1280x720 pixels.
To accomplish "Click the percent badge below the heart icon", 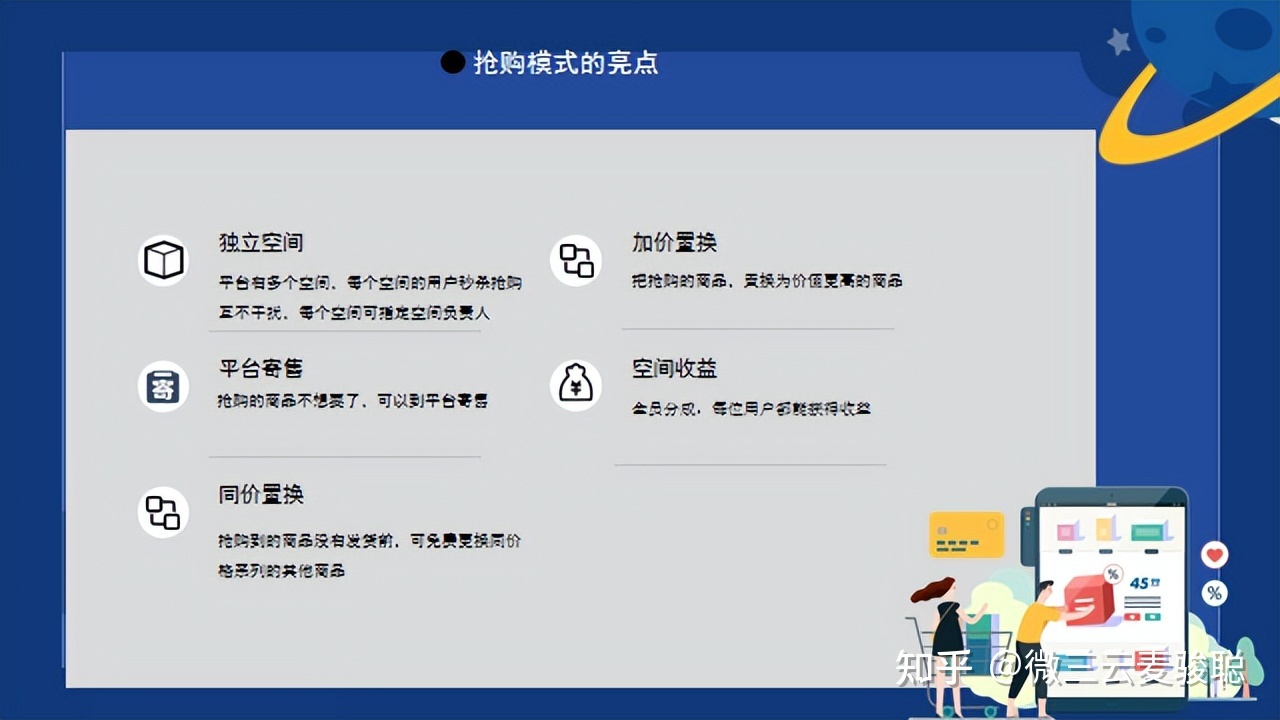I will coord(1215,592).
